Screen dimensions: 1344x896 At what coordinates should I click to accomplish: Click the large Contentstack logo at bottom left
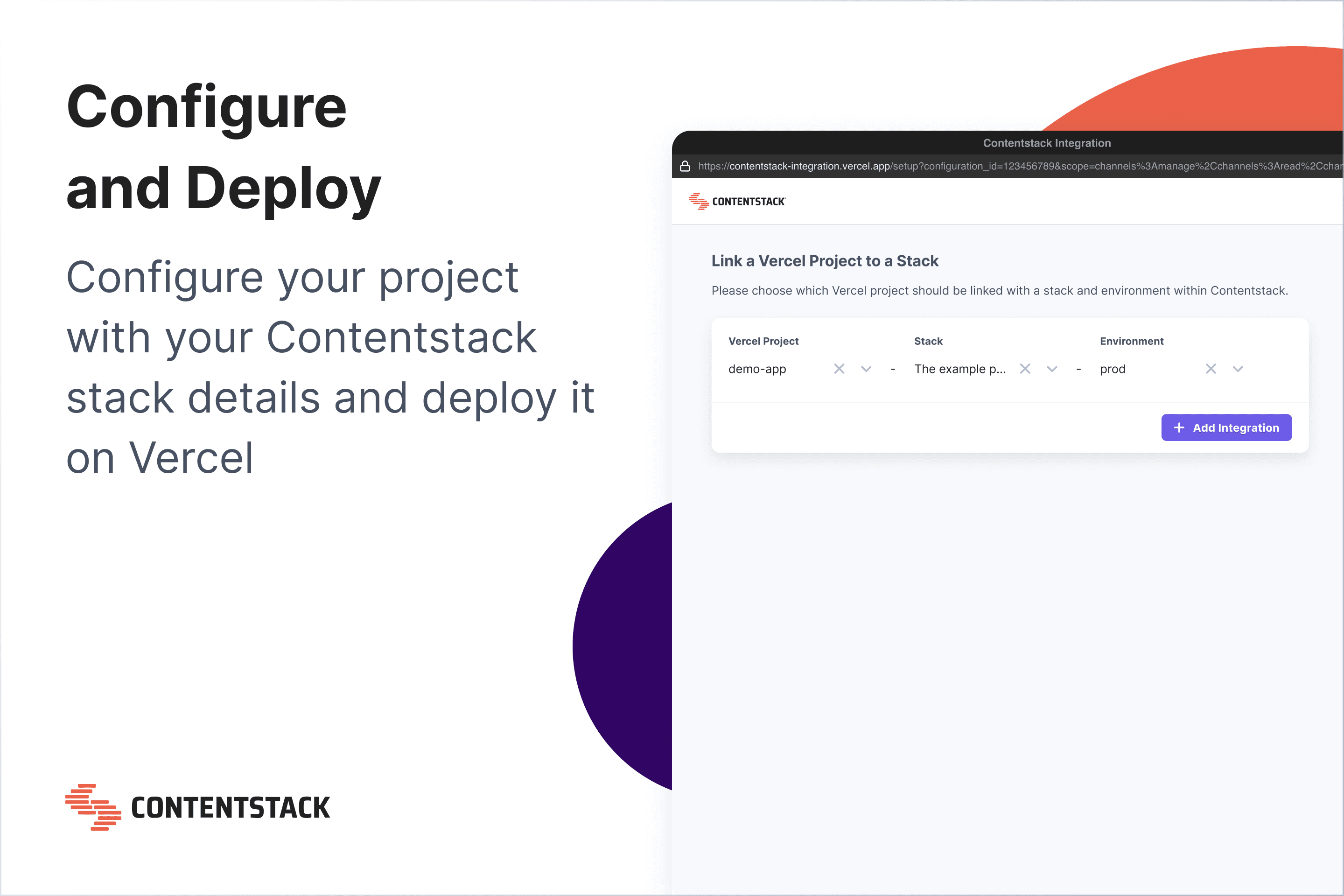pyautogui.click(x=198, y=807)
